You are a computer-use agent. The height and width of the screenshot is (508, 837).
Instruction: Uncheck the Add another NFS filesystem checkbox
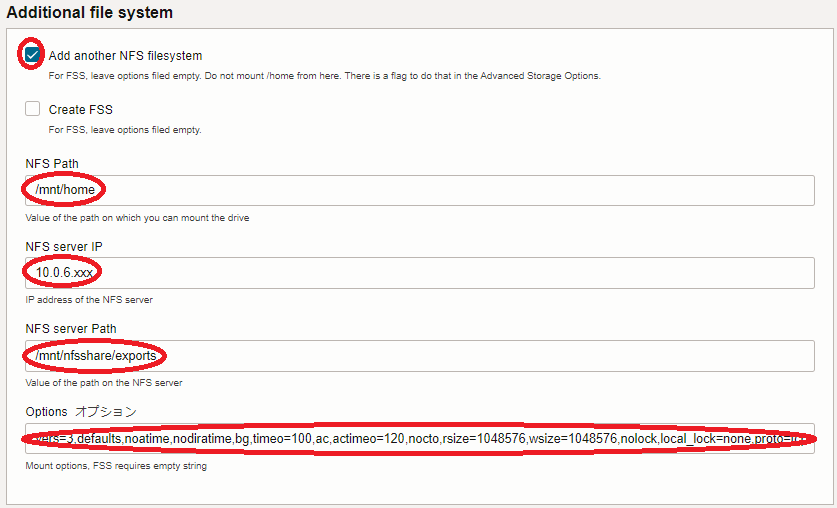tap(33, 55)
